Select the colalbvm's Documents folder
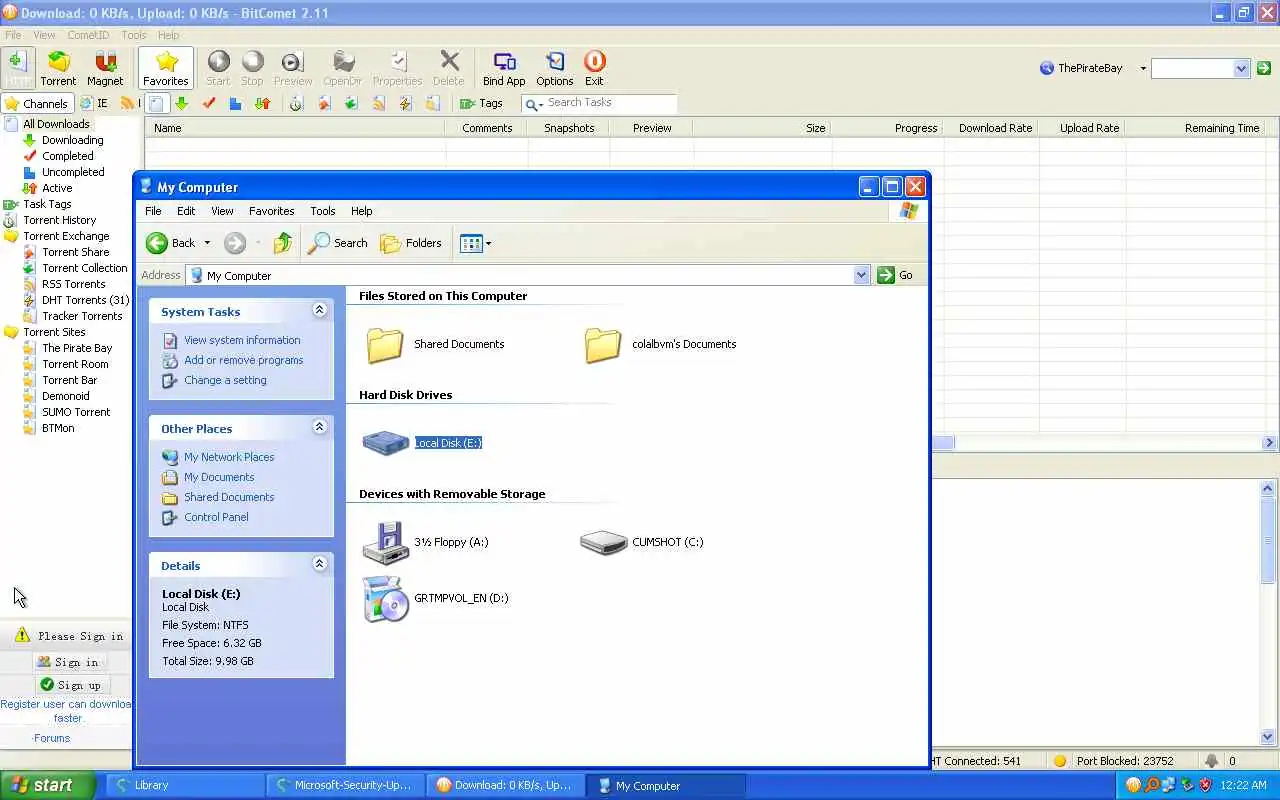1280x800 pixels. pyautogui.click(x=660, y=344)
